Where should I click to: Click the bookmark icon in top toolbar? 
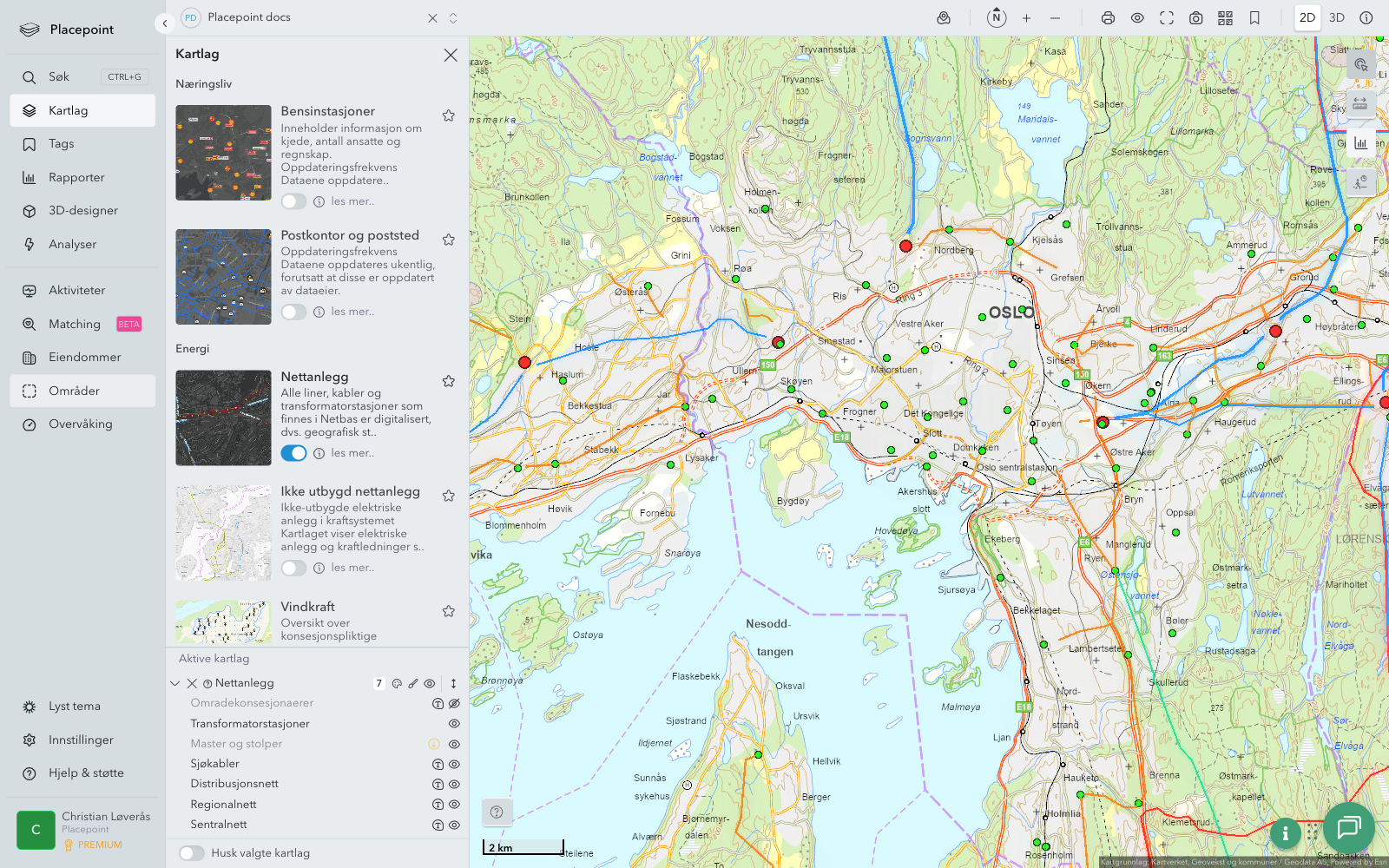[1254, 18]
